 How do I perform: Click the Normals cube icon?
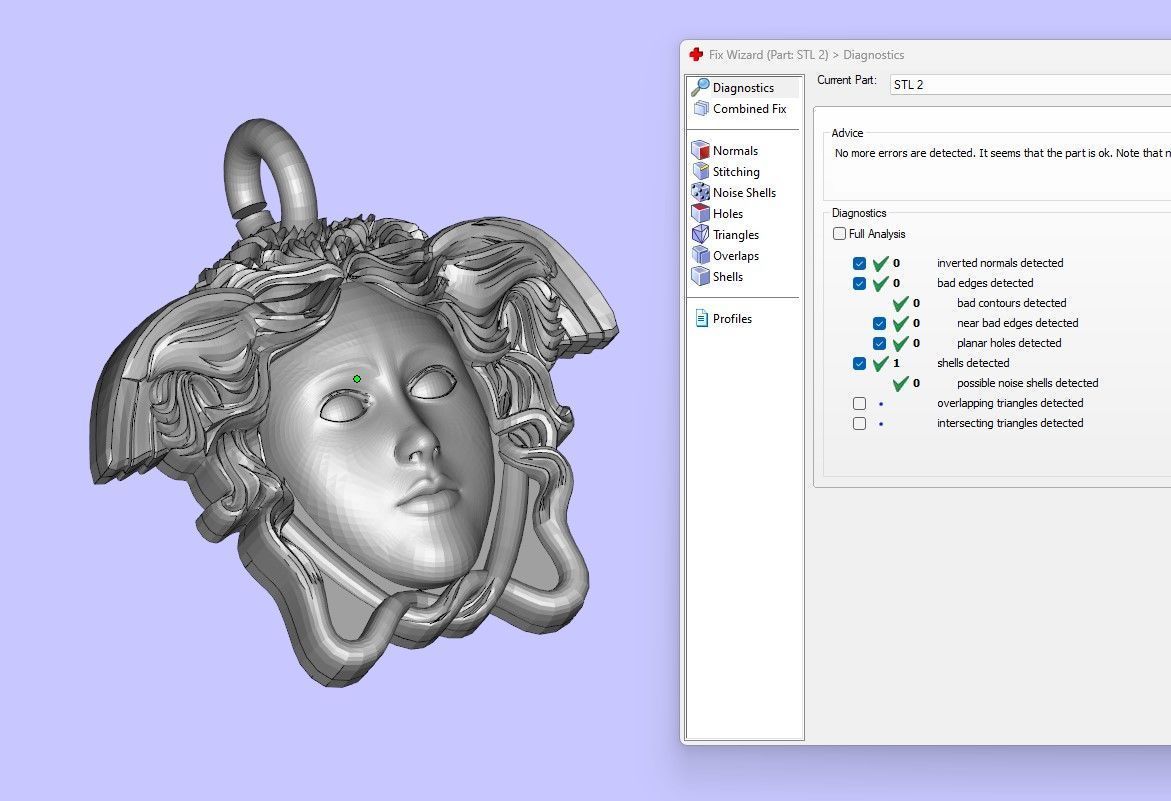click(701, 150)
